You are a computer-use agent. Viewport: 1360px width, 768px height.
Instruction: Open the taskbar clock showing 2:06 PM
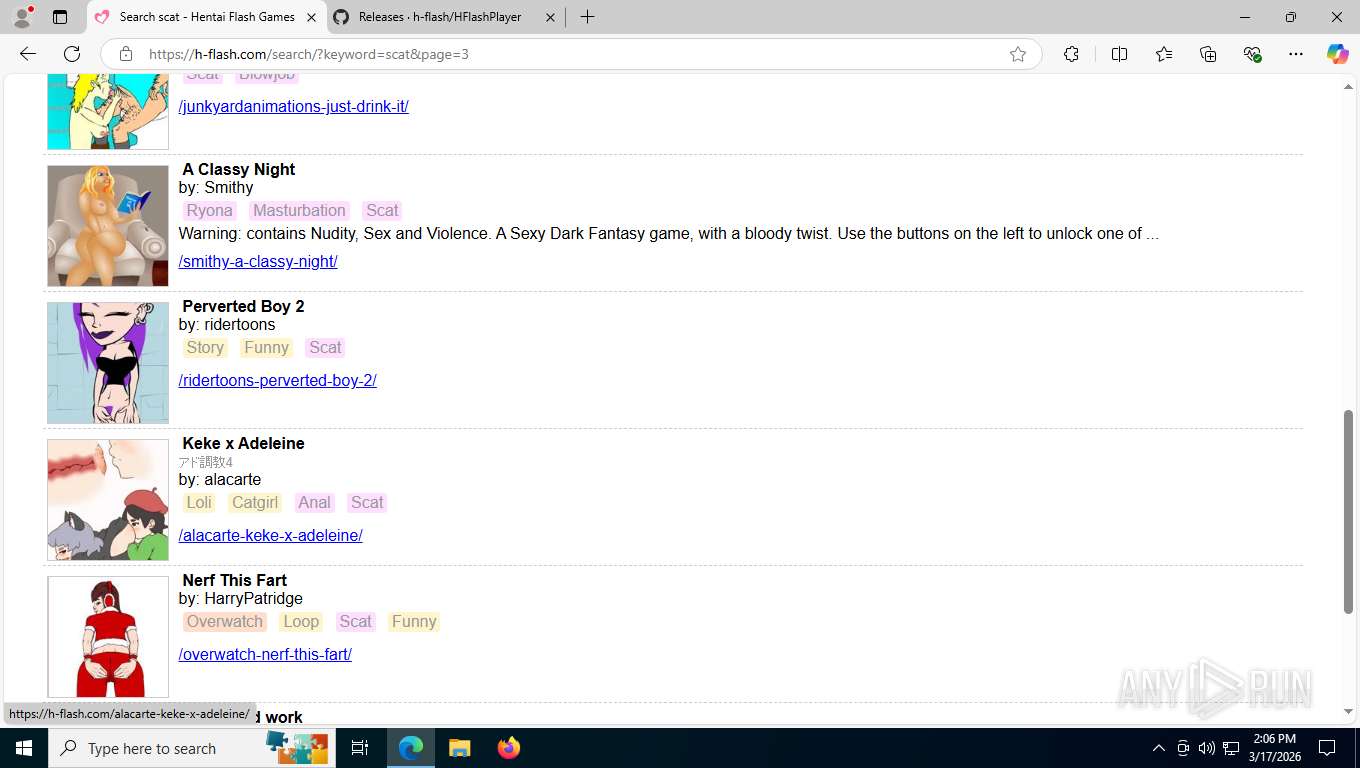click(1275, 748)
